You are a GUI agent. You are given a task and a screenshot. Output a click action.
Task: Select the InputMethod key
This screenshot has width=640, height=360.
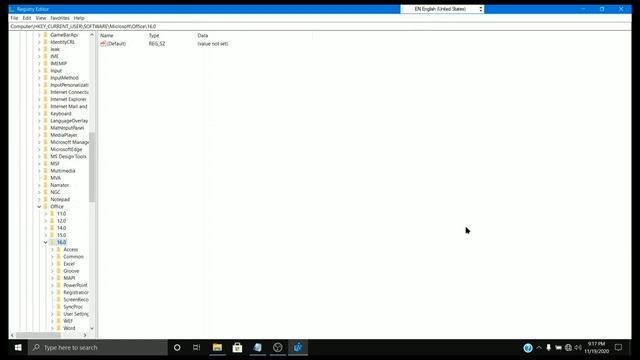click(64, 78)
